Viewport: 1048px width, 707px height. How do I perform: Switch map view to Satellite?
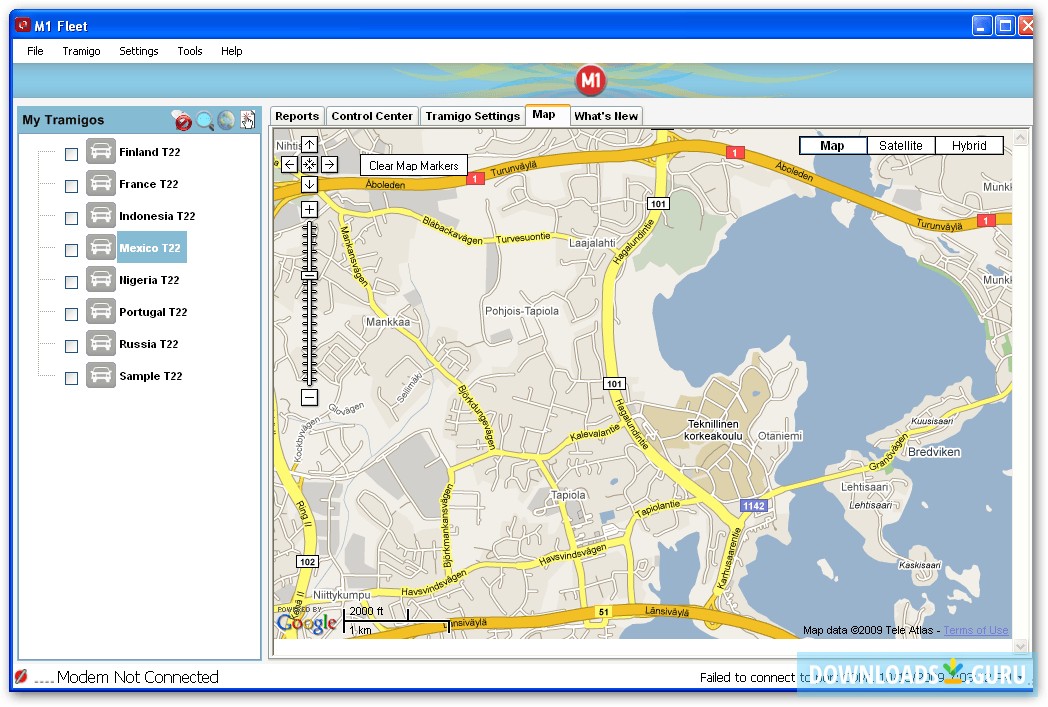click(x=900, y=146)
